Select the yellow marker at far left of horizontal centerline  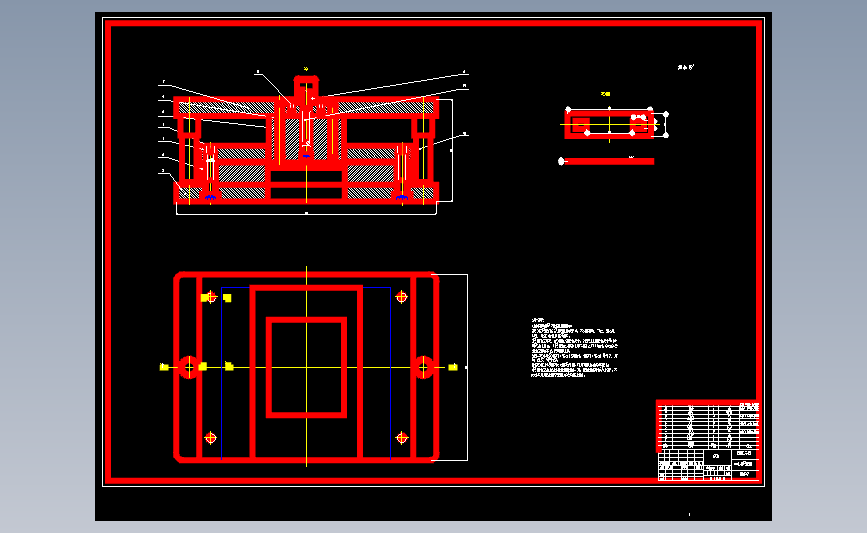(164, 367)
